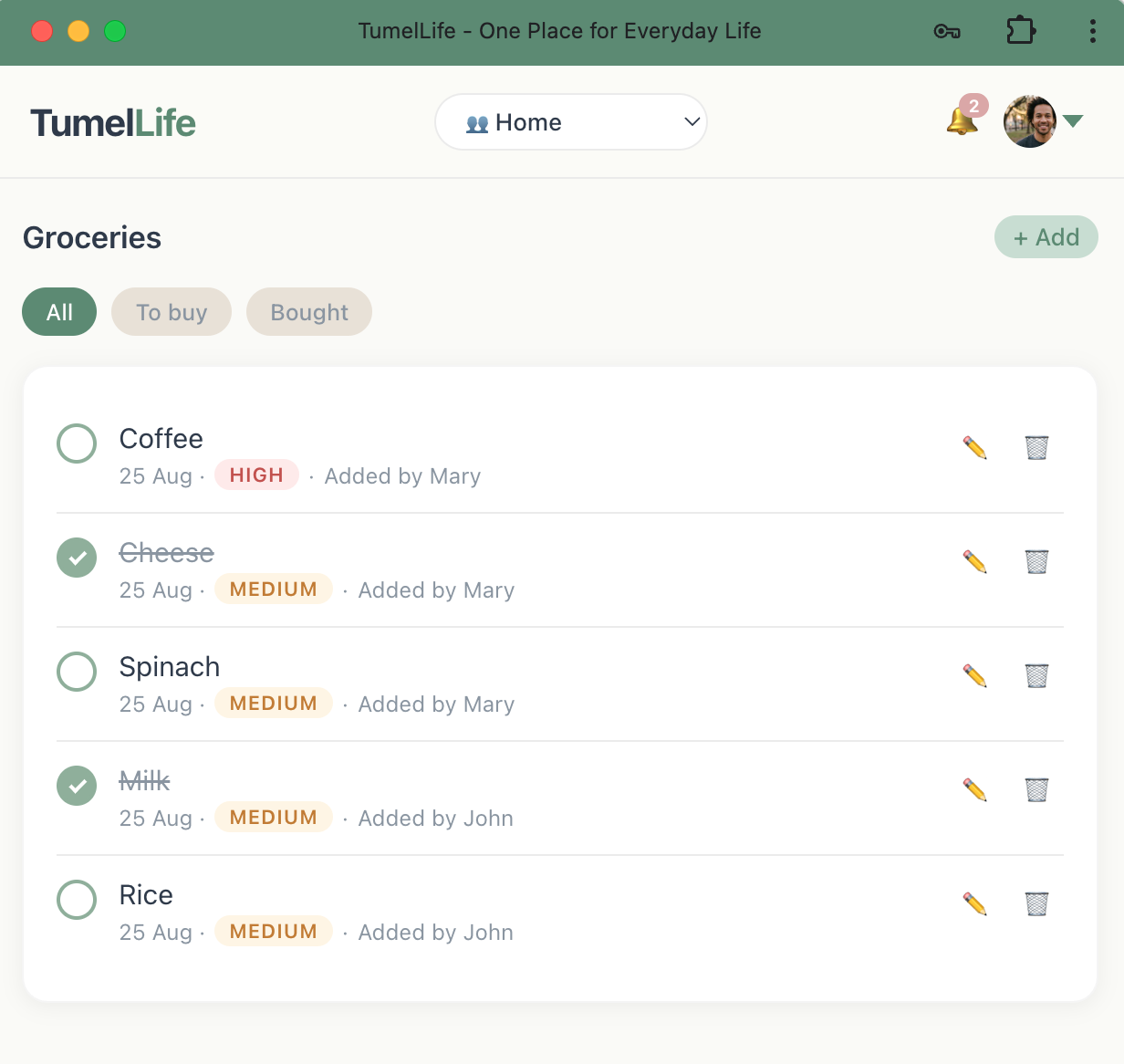
Task: Click 'Added by Mary' under Cheese
Action: coord(436,590)
